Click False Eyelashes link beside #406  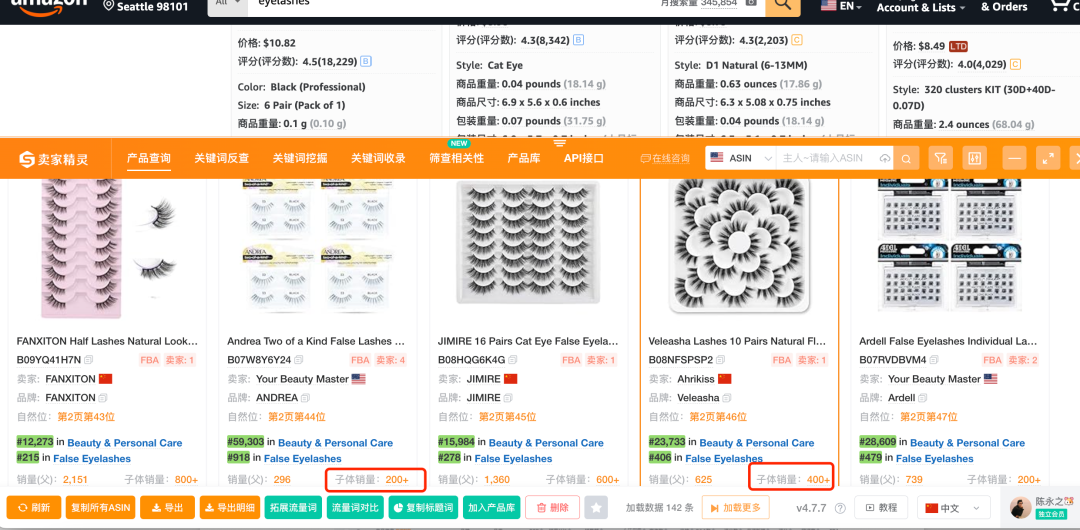pos(724,458)
